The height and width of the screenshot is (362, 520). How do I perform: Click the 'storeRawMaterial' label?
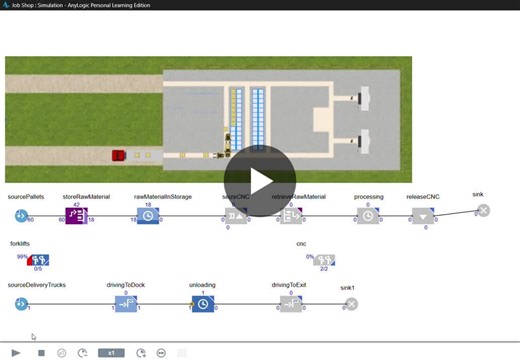click(86, 197)
